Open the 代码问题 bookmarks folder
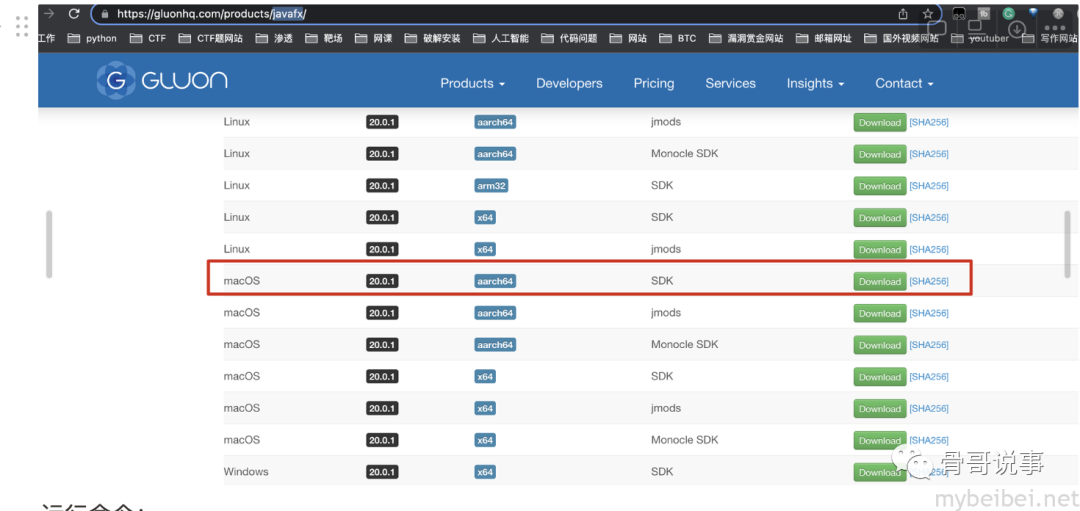 coord(569,39)
